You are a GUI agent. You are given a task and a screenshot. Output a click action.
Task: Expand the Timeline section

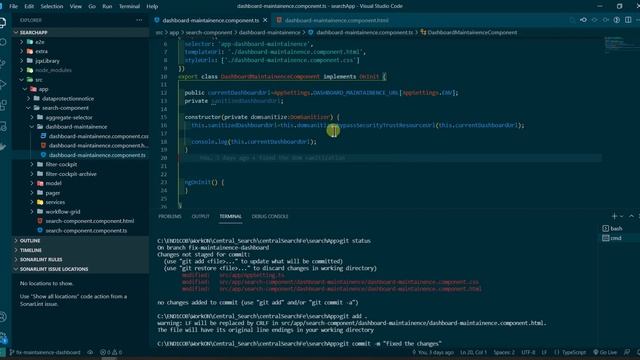(x=80, y=250)
